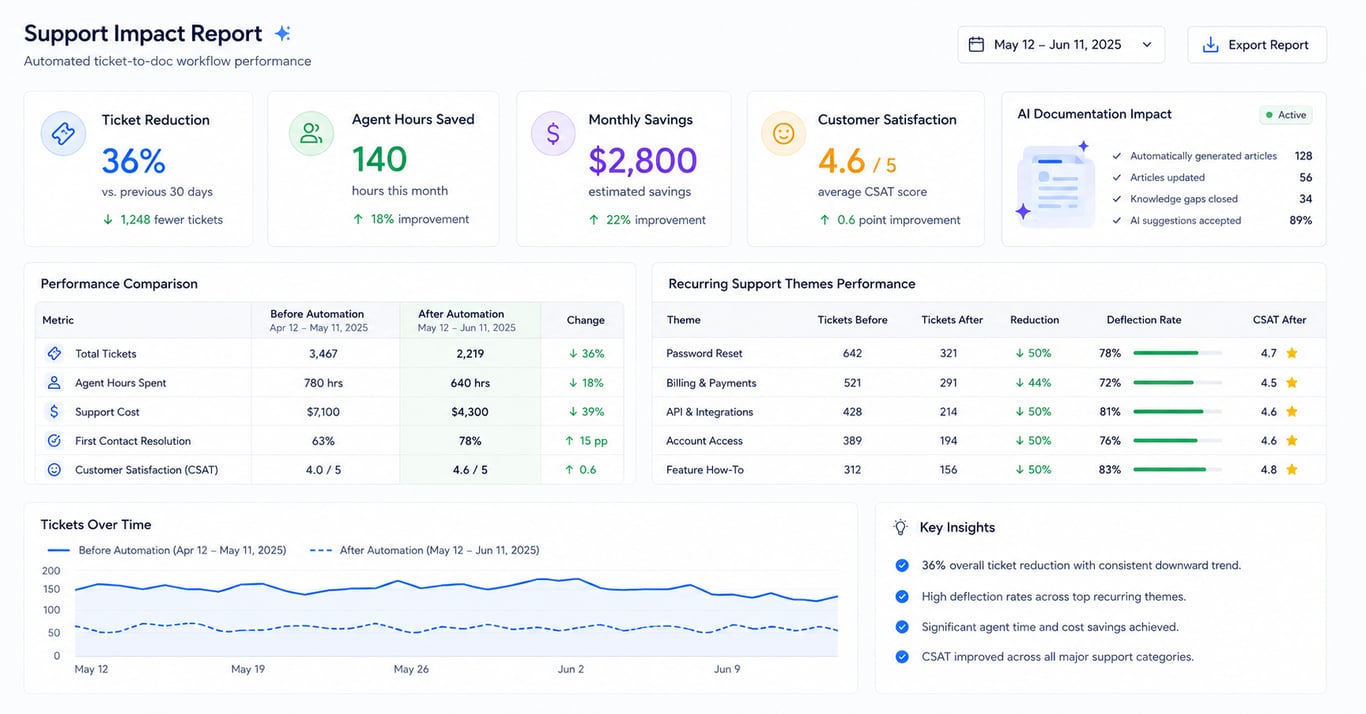The image size is (1366, 714).
Task: Click the Export Report button
Action: (x=1257, y=45)
